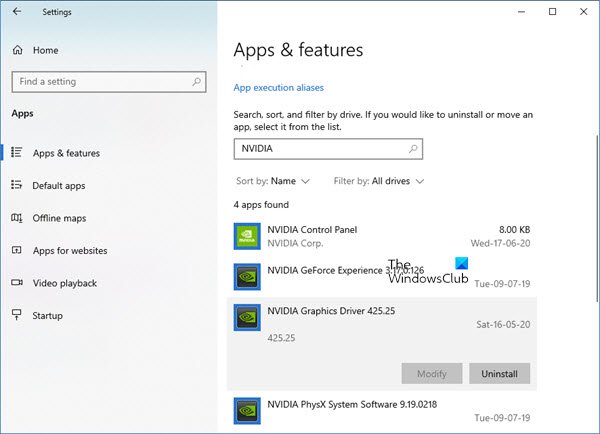
Task: Select the NVIDIA Control Panel entry name
Action: click(312, 230)
